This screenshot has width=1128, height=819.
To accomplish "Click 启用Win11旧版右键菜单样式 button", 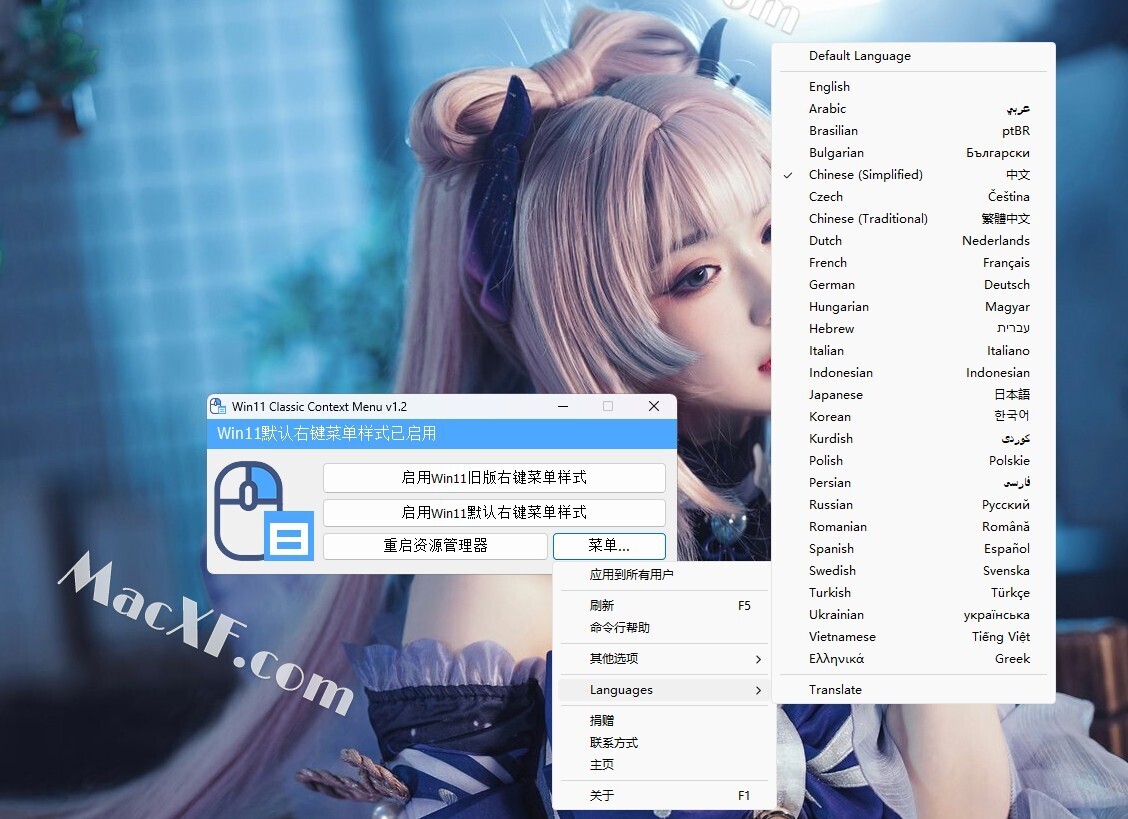I will coord(494,478).
